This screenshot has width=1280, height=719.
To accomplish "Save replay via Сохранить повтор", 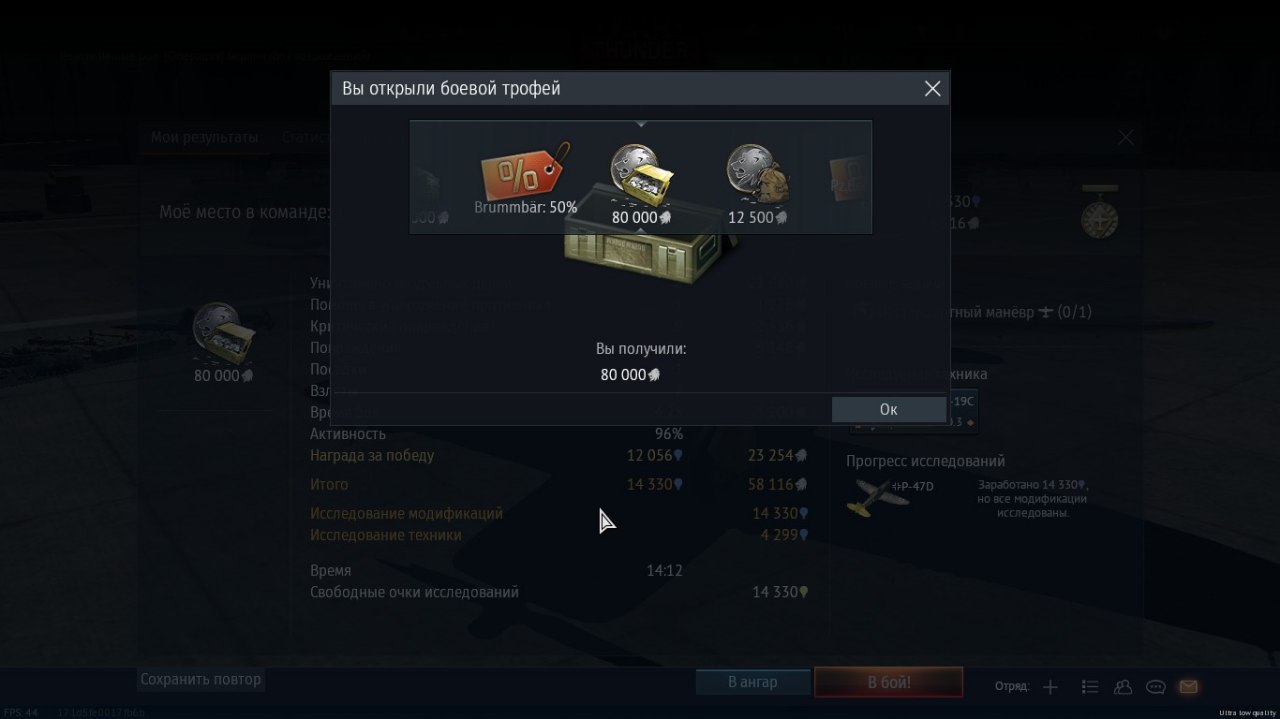I will click(201, 679).
